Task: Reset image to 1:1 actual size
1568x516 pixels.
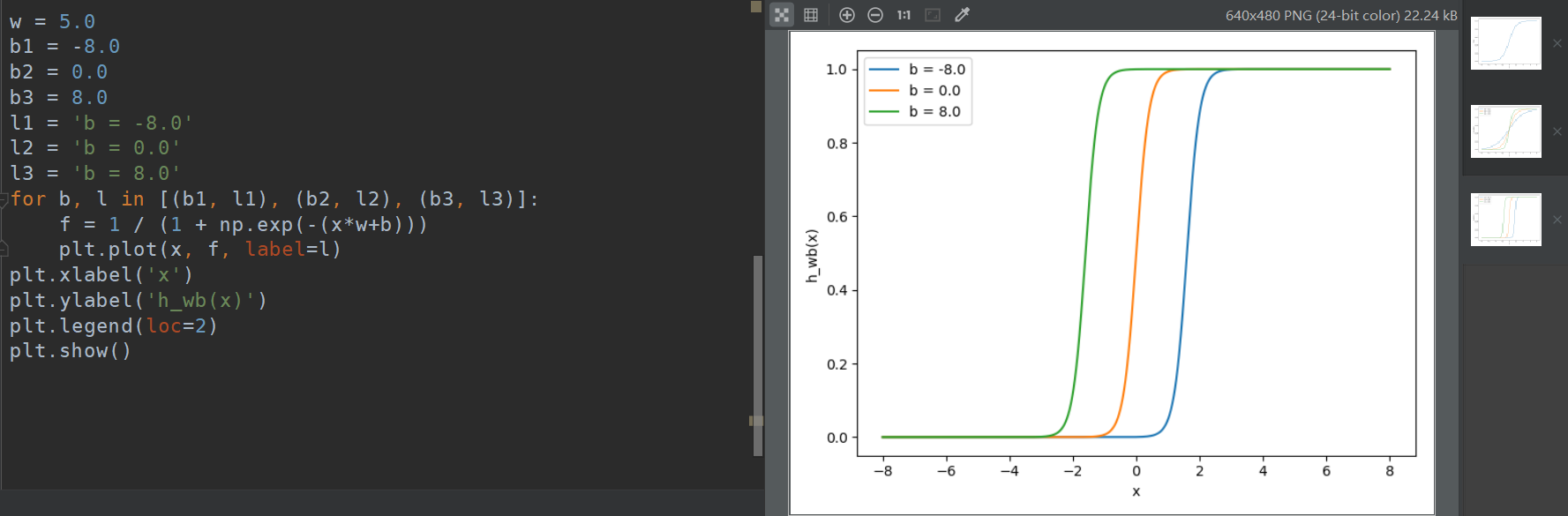Action: point(904,15)
